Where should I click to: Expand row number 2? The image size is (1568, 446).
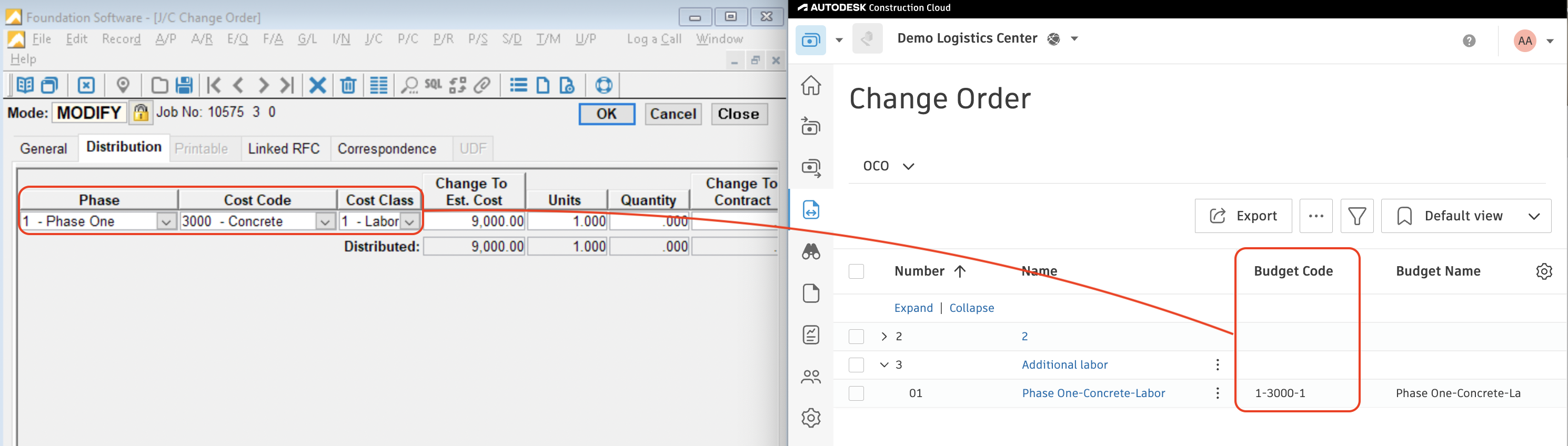click(x=884, y=337)
